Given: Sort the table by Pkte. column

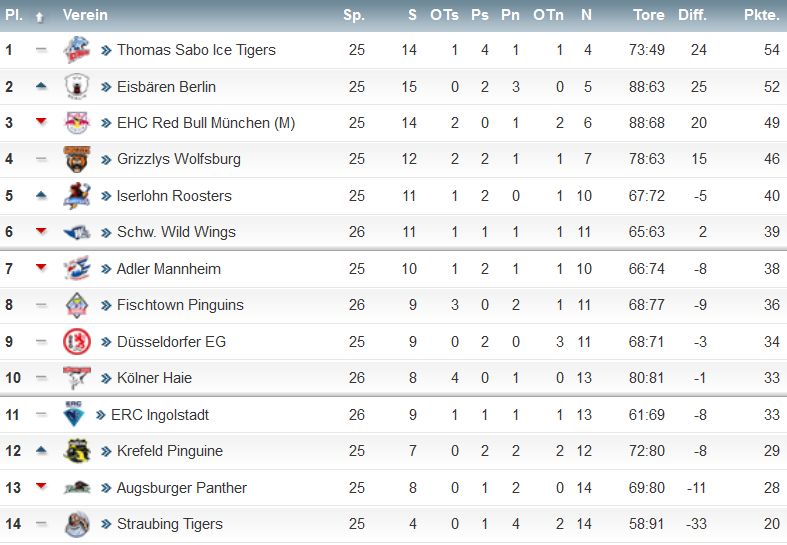Looking at the screenshot, I should coord(761,15).
